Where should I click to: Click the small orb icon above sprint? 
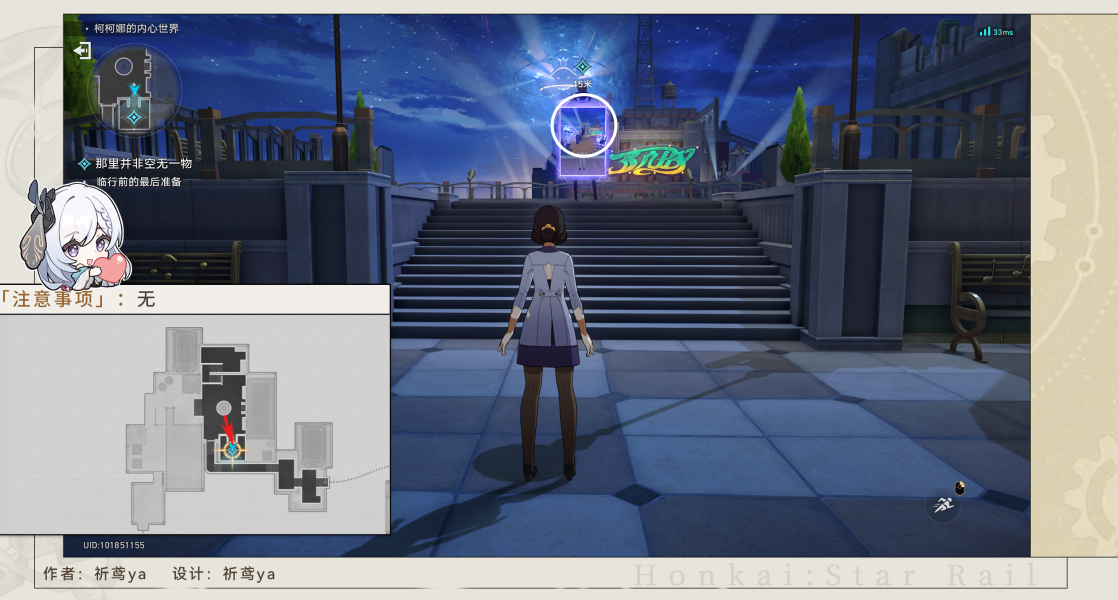coord(960,488)
